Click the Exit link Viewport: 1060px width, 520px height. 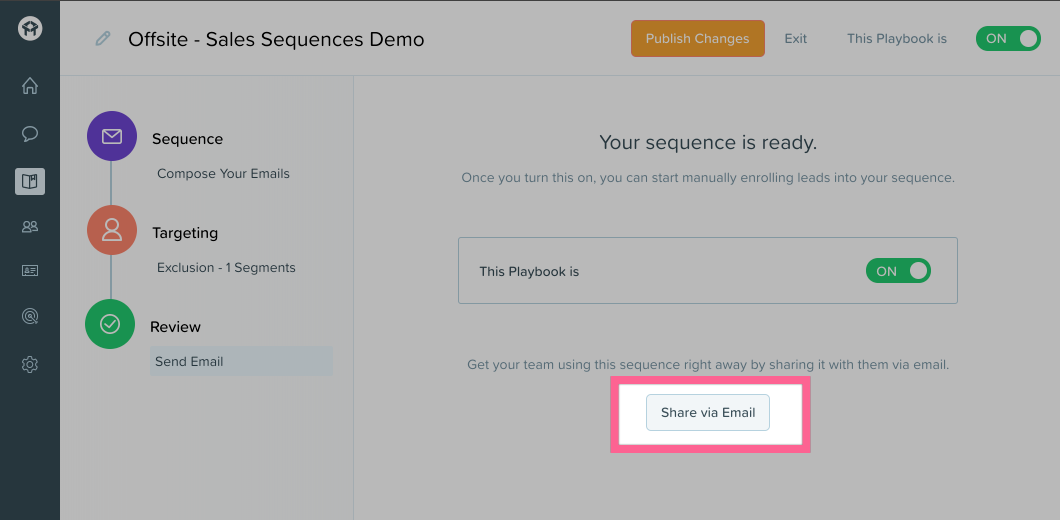point(796,39)
